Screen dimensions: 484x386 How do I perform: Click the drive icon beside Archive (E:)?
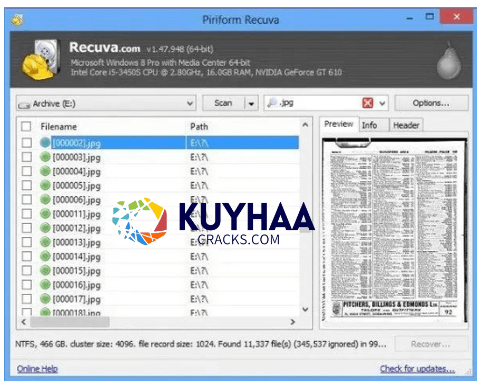tap(24, 105)
